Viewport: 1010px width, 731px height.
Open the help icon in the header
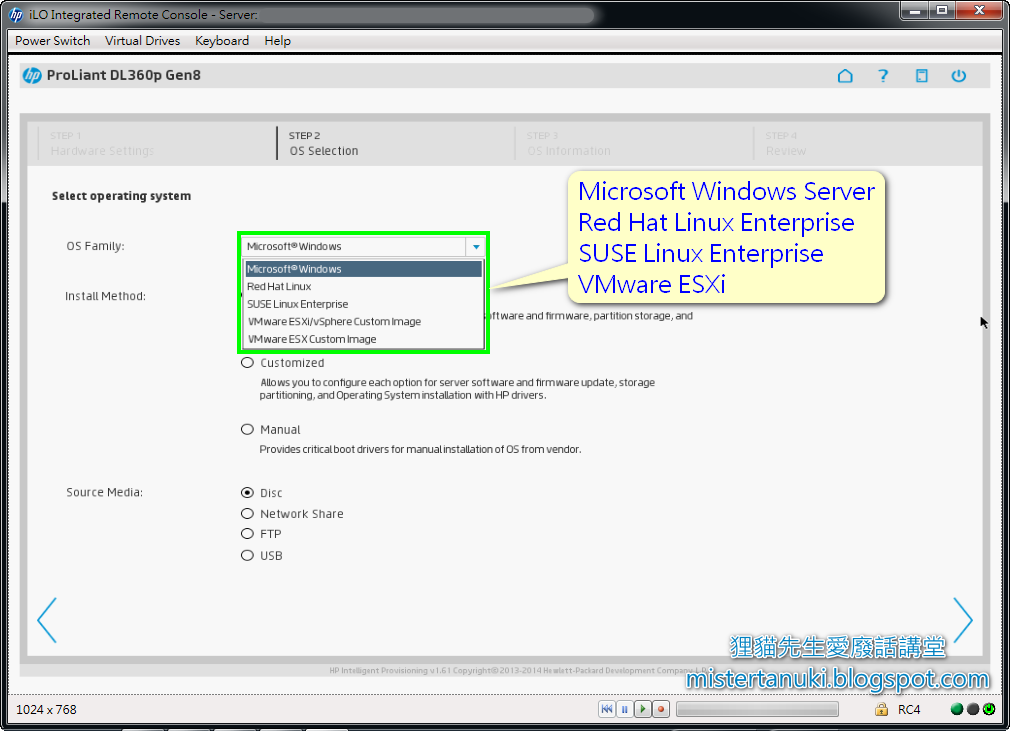point(883,75)
